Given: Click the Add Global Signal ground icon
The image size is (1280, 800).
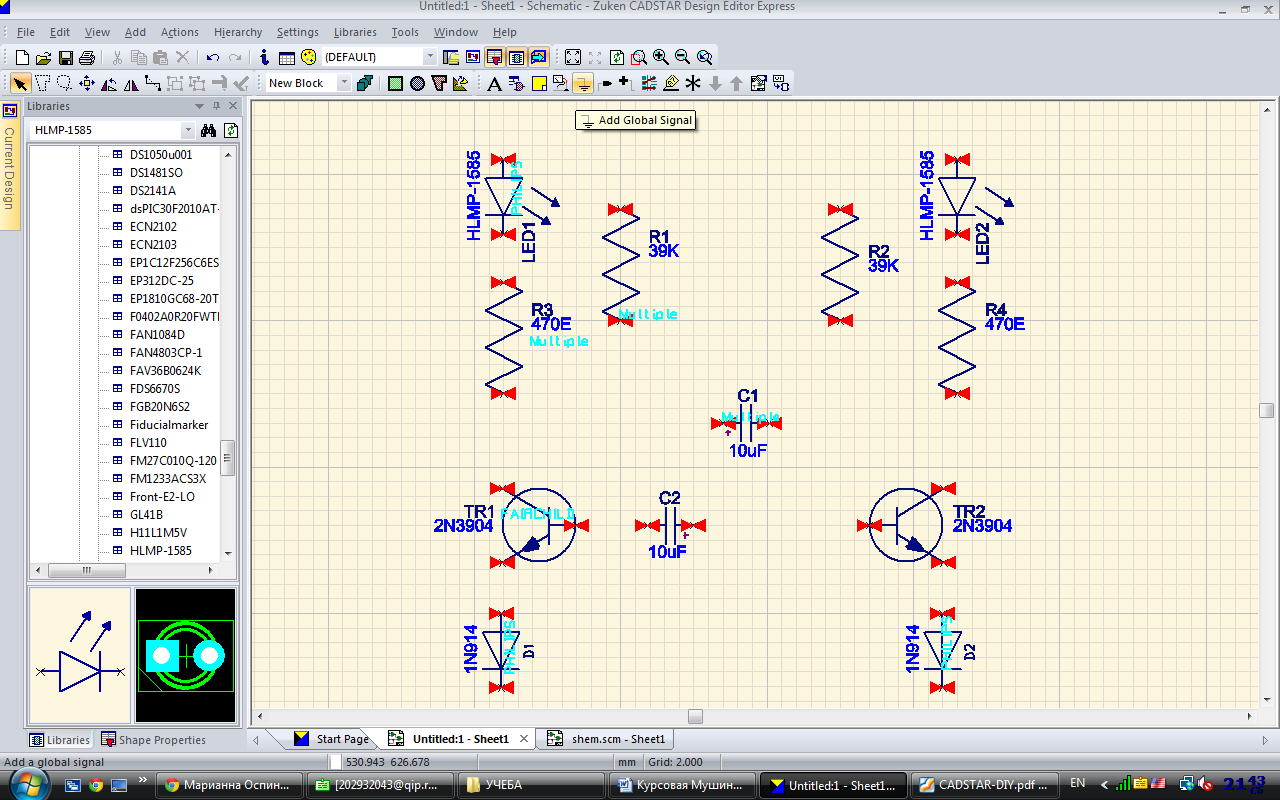Looking at the screenshot, I should tap(582, 84).
